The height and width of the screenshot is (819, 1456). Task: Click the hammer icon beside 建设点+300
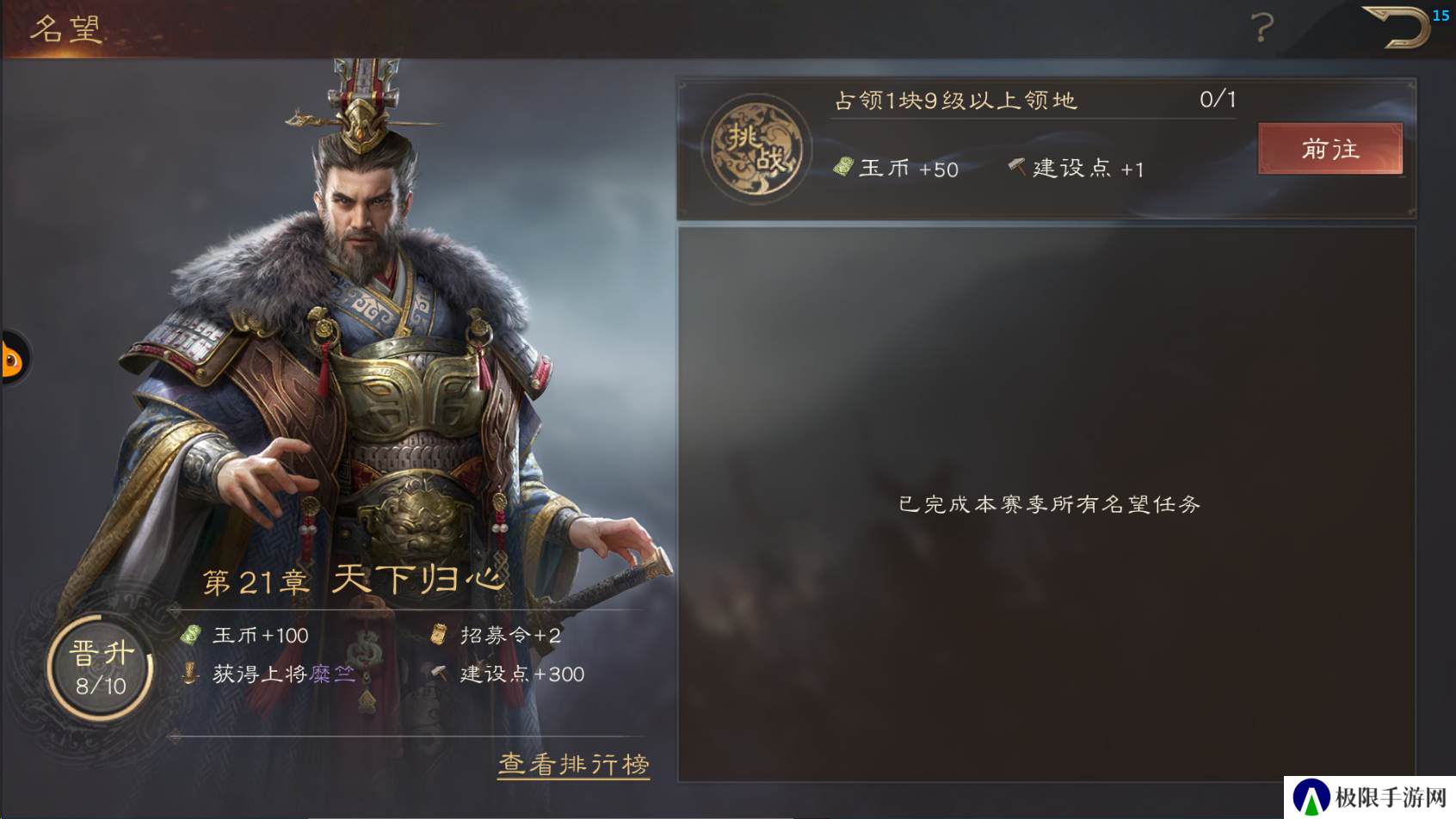coord(439,673)
